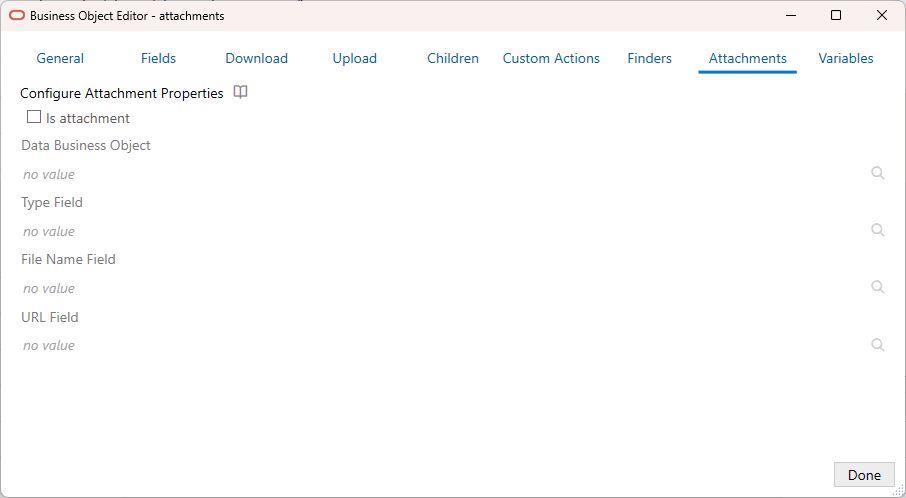Screen dimensions: 906x498
Task: Go to the Variables tab
Action: click(x=846, y=58)
